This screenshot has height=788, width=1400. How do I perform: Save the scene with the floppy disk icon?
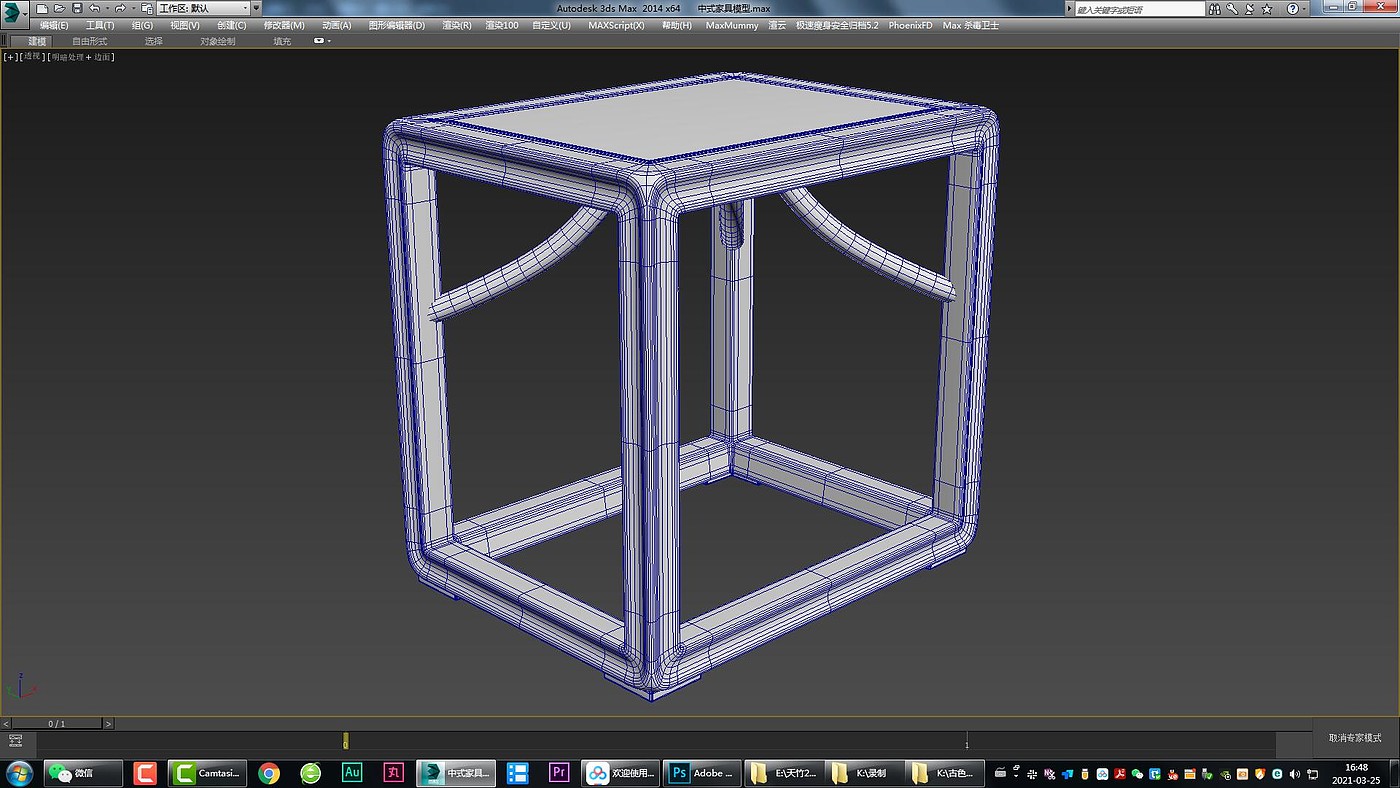77,8
